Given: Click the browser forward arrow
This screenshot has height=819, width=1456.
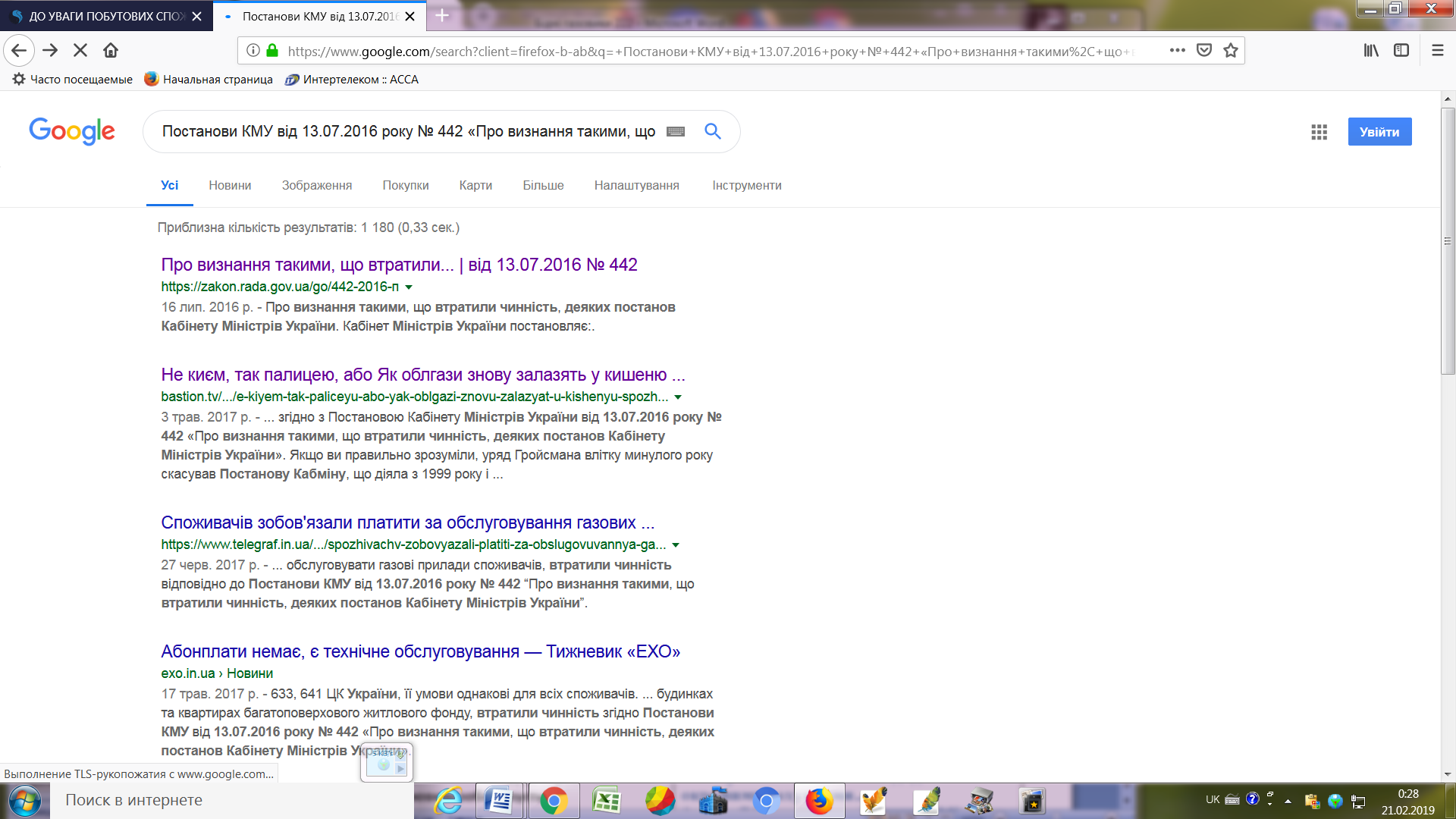Looking at the screenshot, I should 50,51.
